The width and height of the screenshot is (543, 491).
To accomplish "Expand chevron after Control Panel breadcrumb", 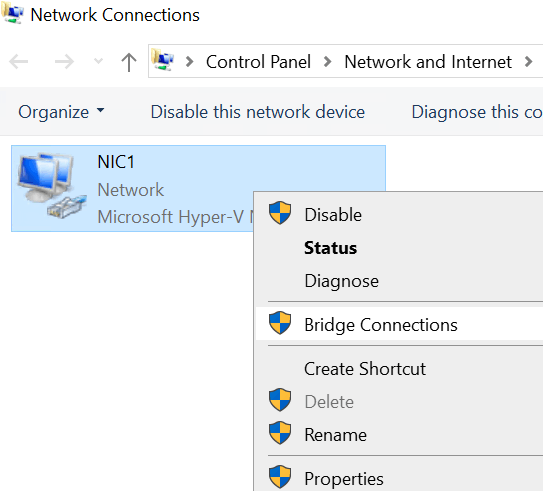I will (327, 62).
